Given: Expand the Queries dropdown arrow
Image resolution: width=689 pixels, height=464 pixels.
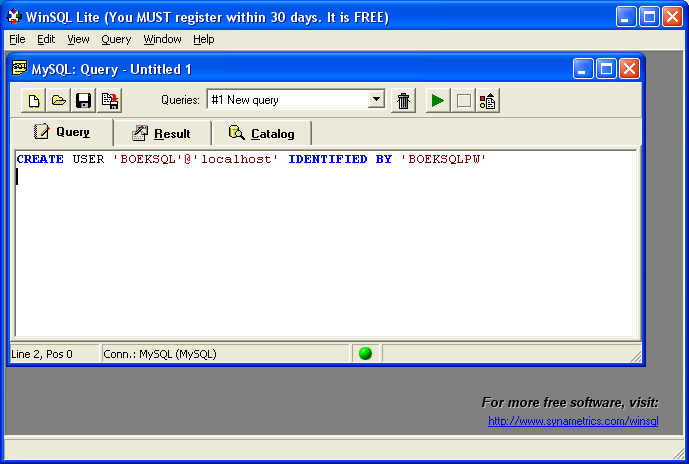Looking at the screenshot, I should [376, 100].
